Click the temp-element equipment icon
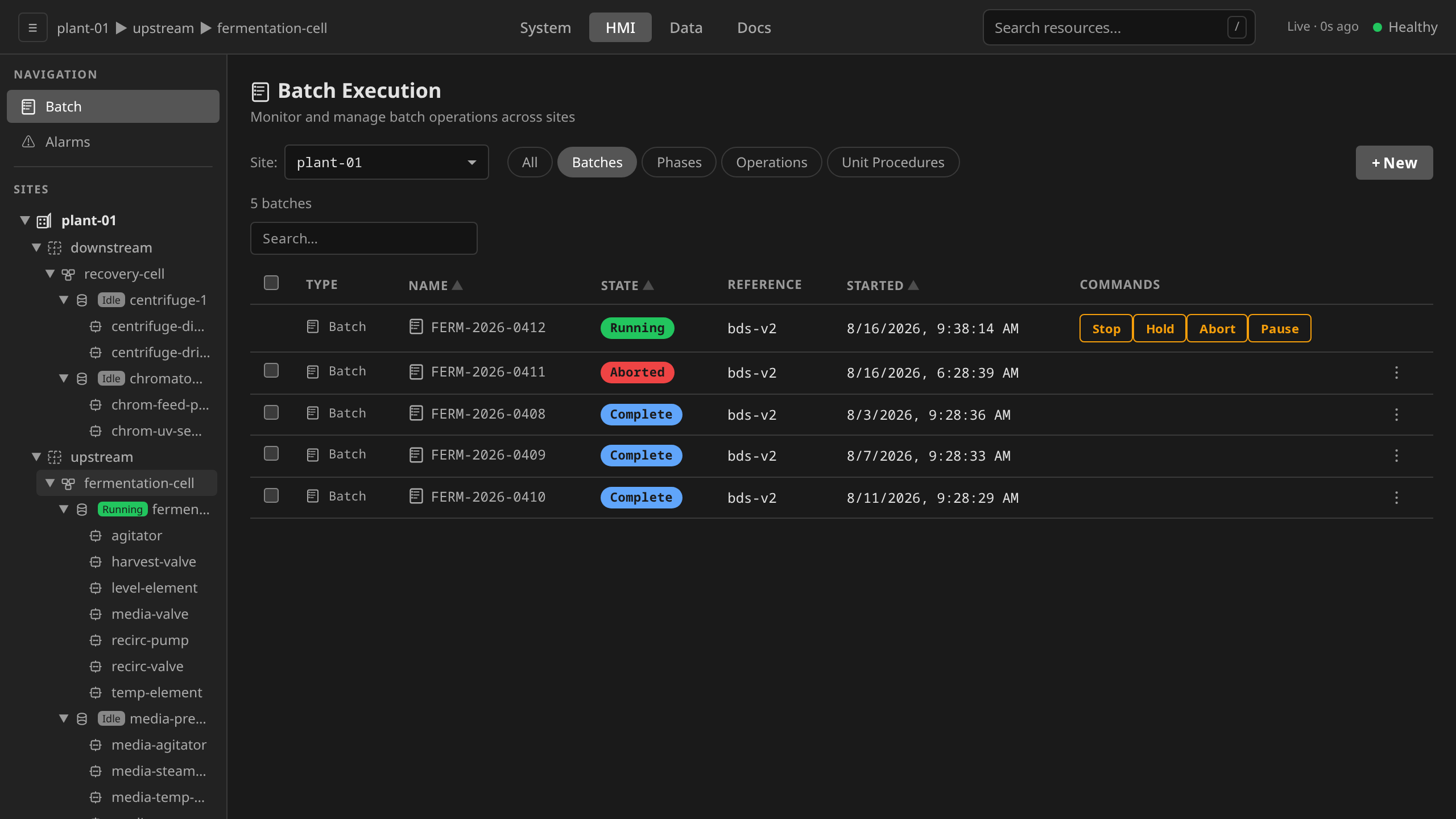 tap(96, 693)
